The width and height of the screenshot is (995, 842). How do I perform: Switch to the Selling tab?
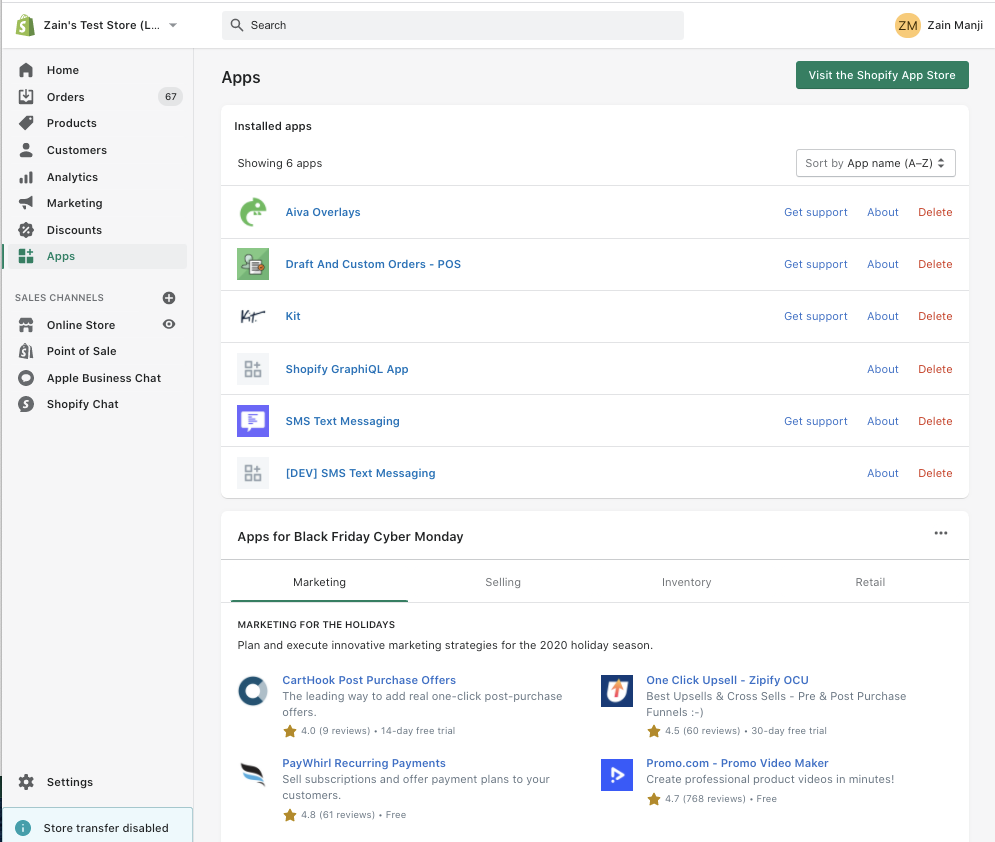tap(503, 582)
